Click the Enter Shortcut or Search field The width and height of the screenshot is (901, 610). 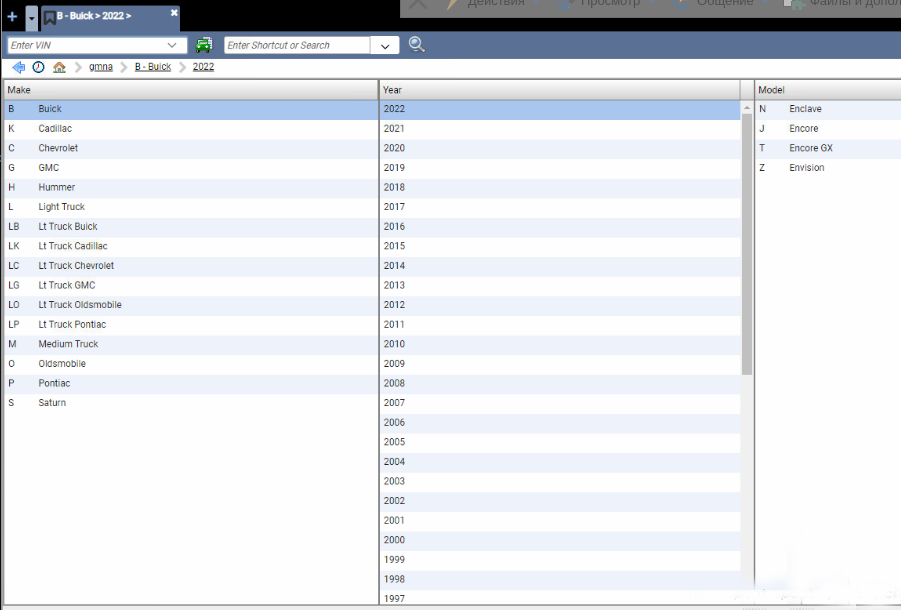pyautogui.click(x=296, y=45)
